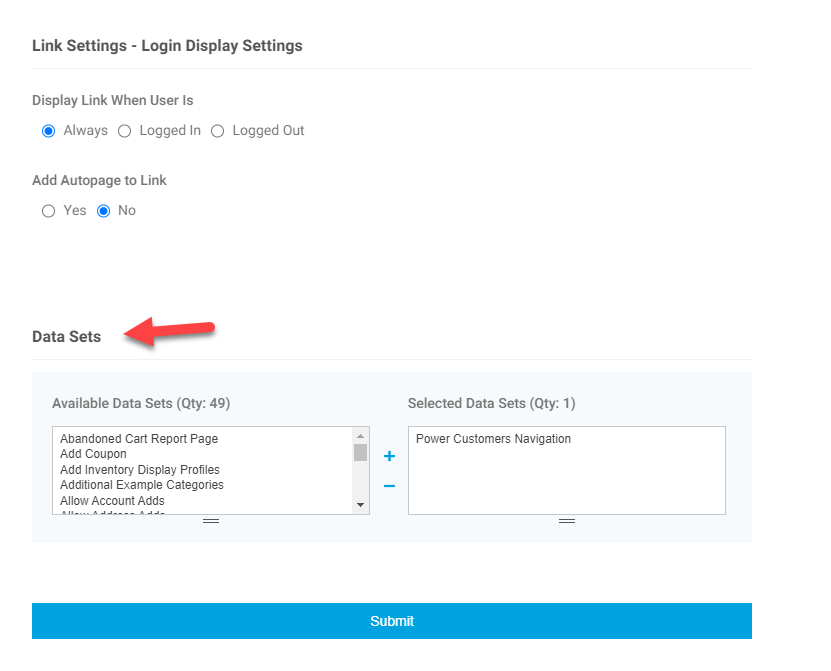831x671 pixels.
Task: Click the available list scrollbar down arrow
Action: point(360,505)
